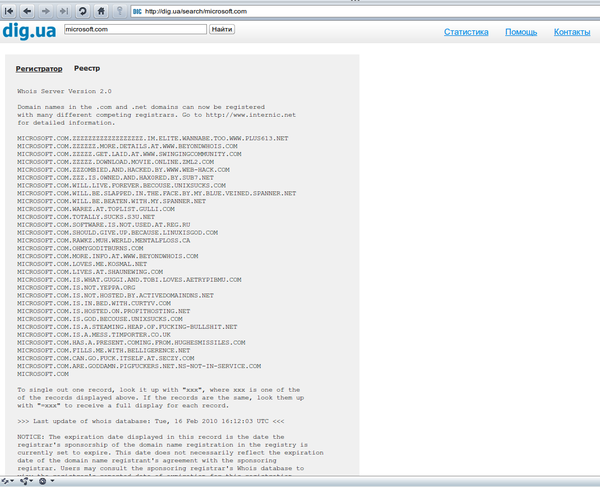This screenshot has height=487, width=600.
Task: Click the Fast Forward navigation button
Action: [x=64, y=11]
